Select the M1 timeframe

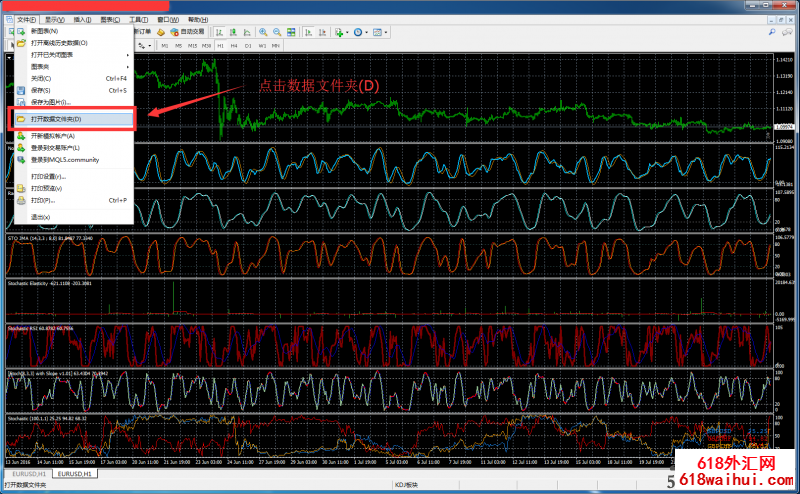click(165, 45)
